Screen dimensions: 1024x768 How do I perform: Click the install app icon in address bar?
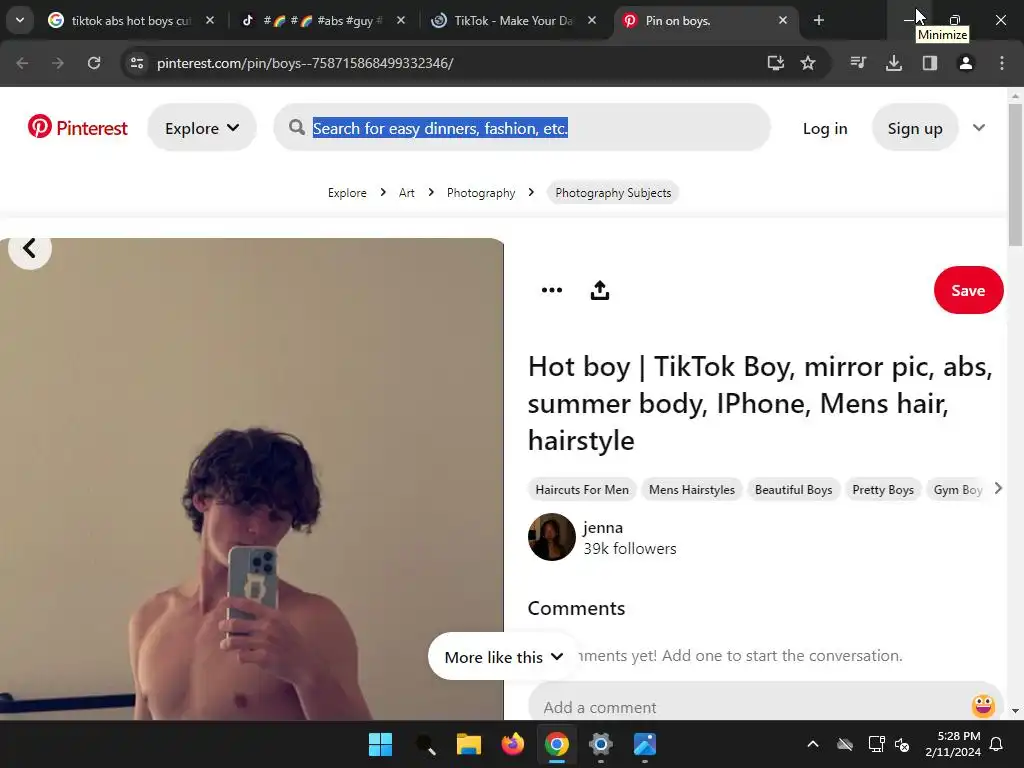[x=775, y=63]
